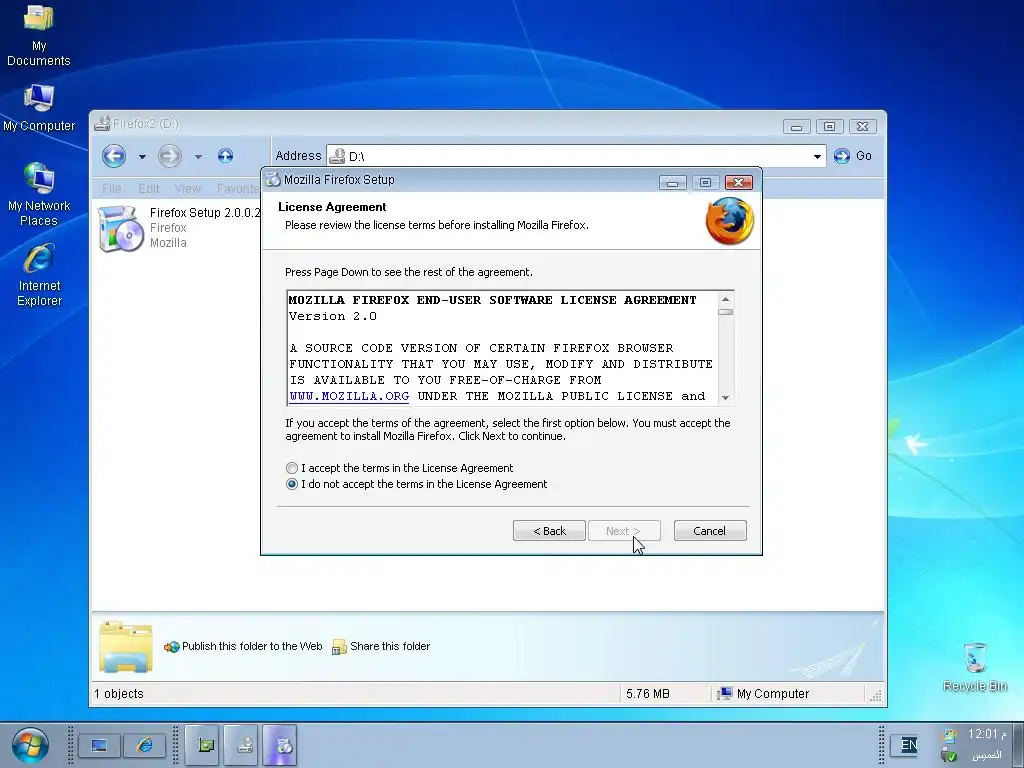
Task: Click Publish this folder to the Web
Action: tap(243, 647)
